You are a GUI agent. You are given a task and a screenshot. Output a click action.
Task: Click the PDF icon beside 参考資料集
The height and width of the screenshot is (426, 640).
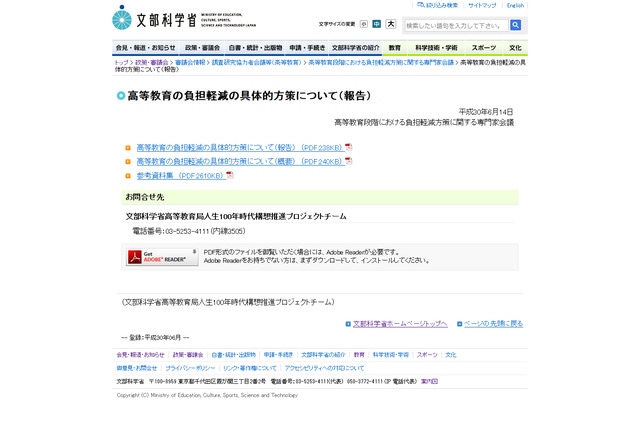[x=230, y=175]
